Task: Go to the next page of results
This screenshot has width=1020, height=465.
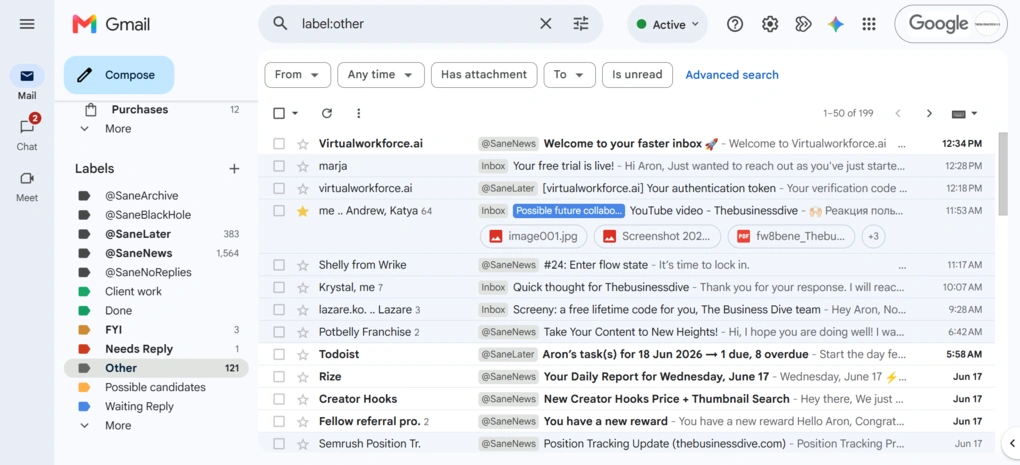Action: pos(929,113)
